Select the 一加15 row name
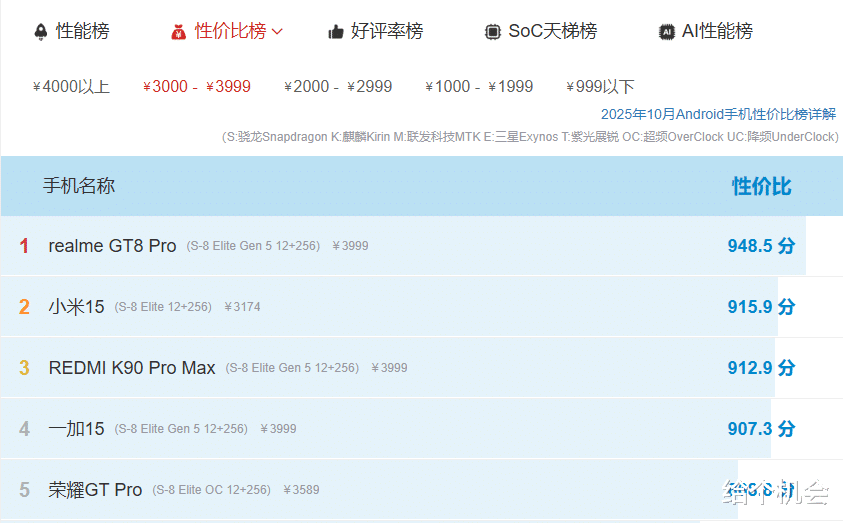The height and width of the screenshot is (523, 843). [76, 429]
